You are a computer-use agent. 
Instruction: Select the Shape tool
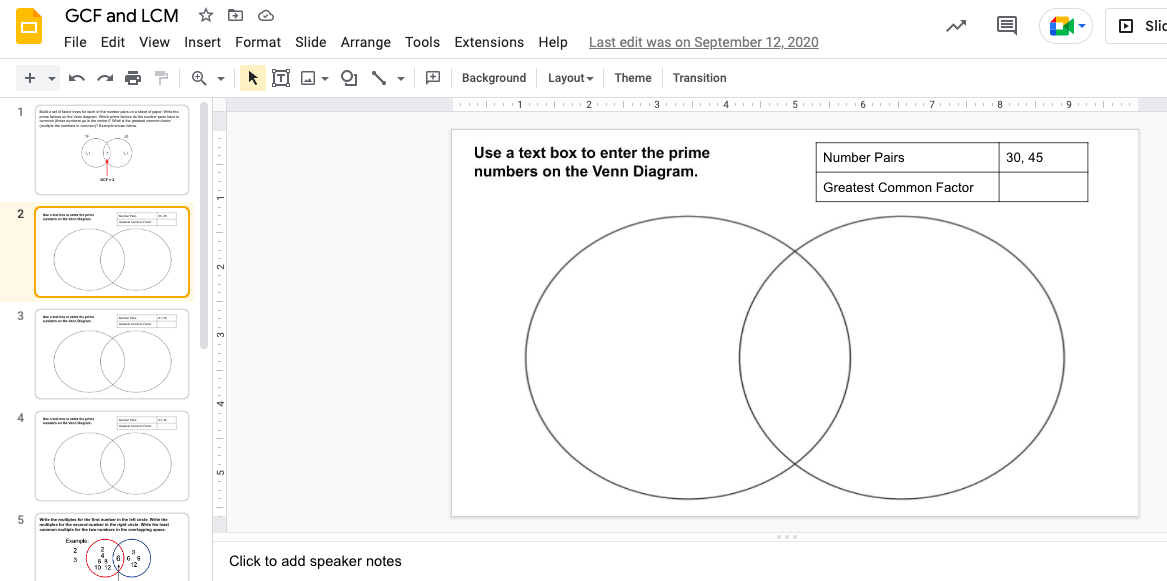click(349, 78)
